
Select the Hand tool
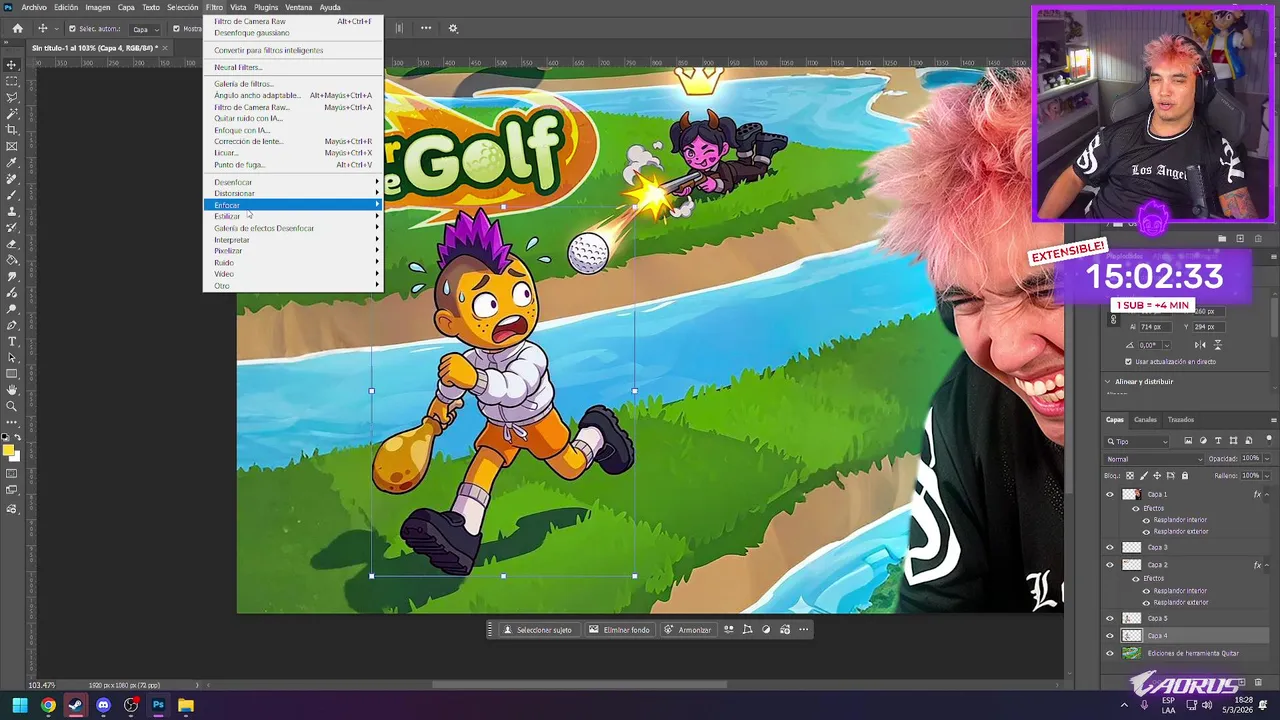12,390
